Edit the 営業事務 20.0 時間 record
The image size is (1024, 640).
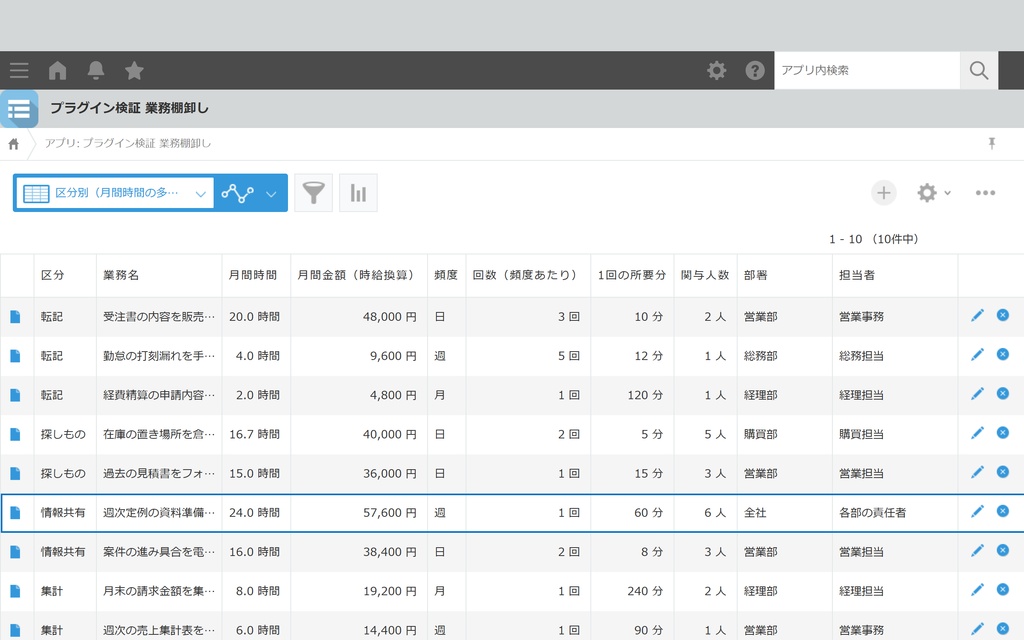(x=977, y=315)
